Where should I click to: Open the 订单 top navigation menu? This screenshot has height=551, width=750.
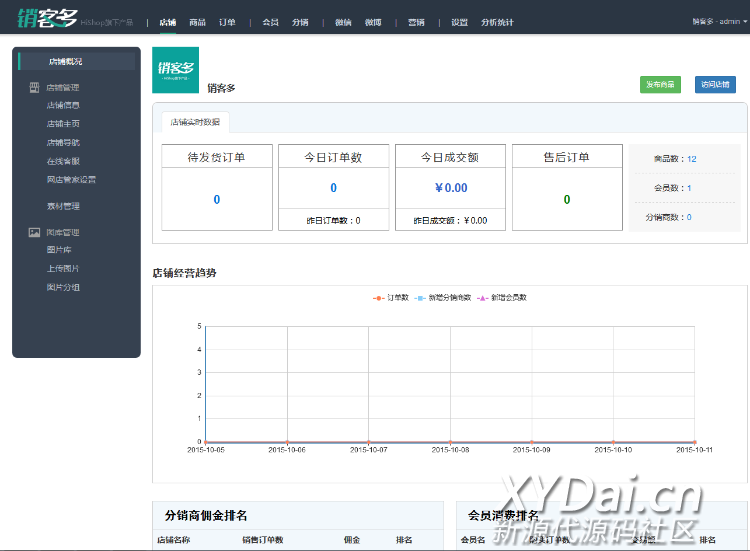point(227,22)
